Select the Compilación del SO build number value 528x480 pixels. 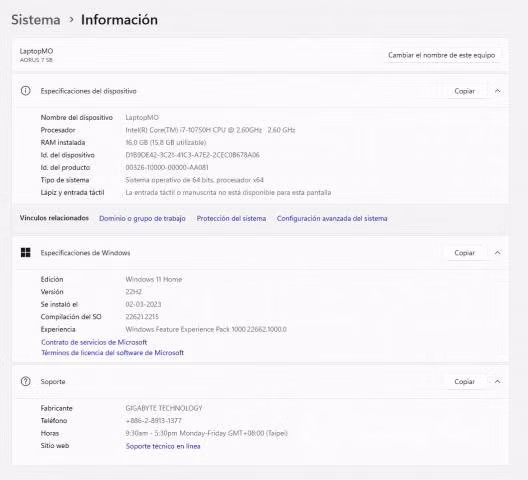tap(142, 317)
